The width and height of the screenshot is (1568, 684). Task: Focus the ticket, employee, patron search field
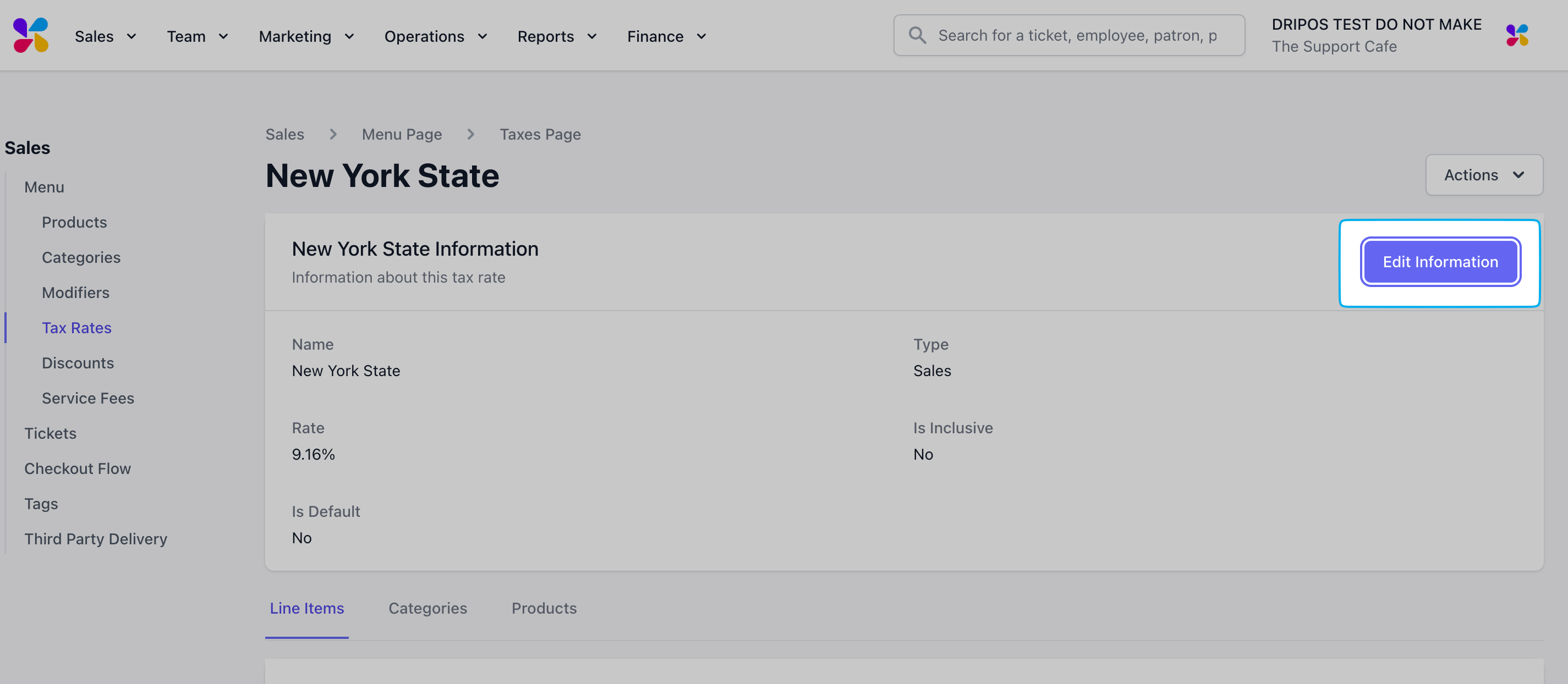(x=1077, y=35)
